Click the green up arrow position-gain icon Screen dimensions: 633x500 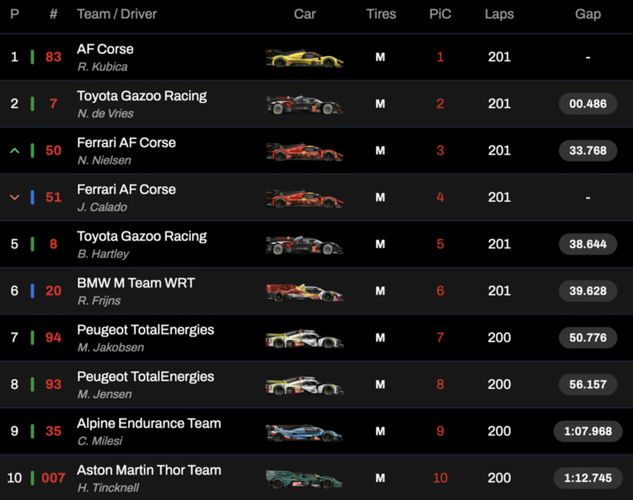[14, 151]
